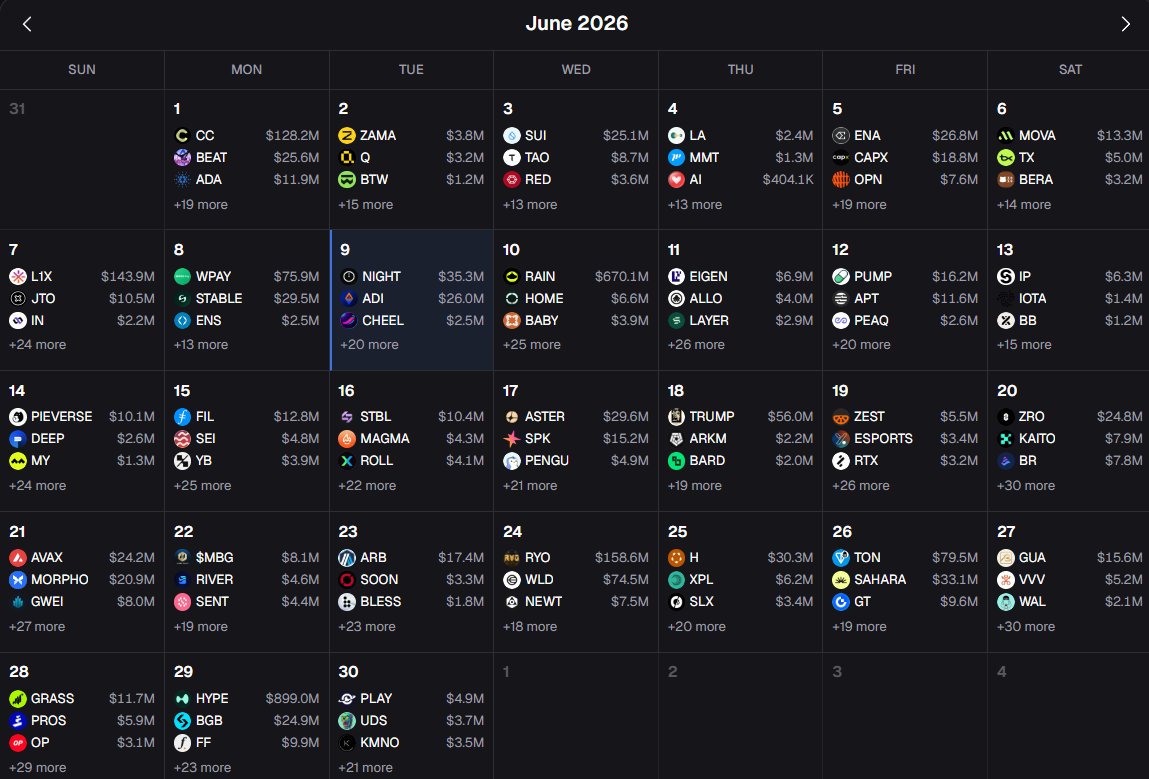Click the WLD token icon on June 24
Image resolution: width=1149 pixels, height=779 pixels.
pos(511,580)
